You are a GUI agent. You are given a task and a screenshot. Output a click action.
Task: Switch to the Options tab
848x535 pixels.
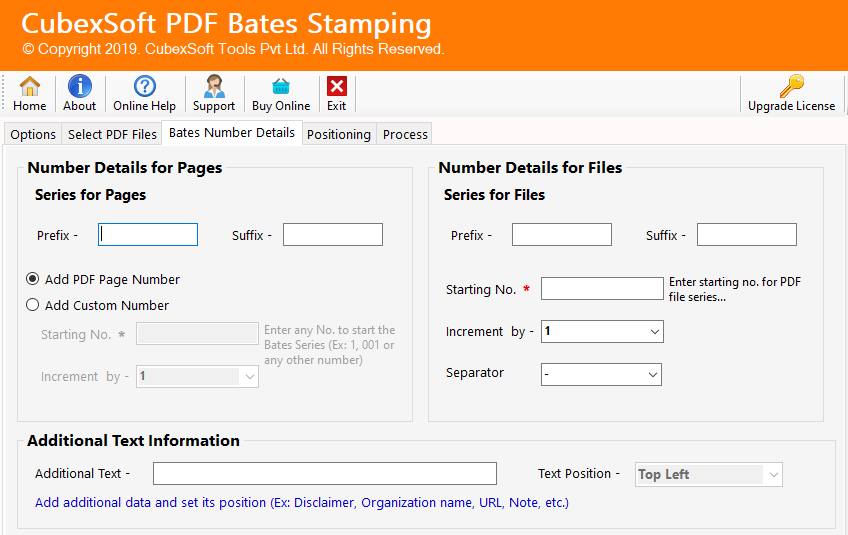[33, 135]
